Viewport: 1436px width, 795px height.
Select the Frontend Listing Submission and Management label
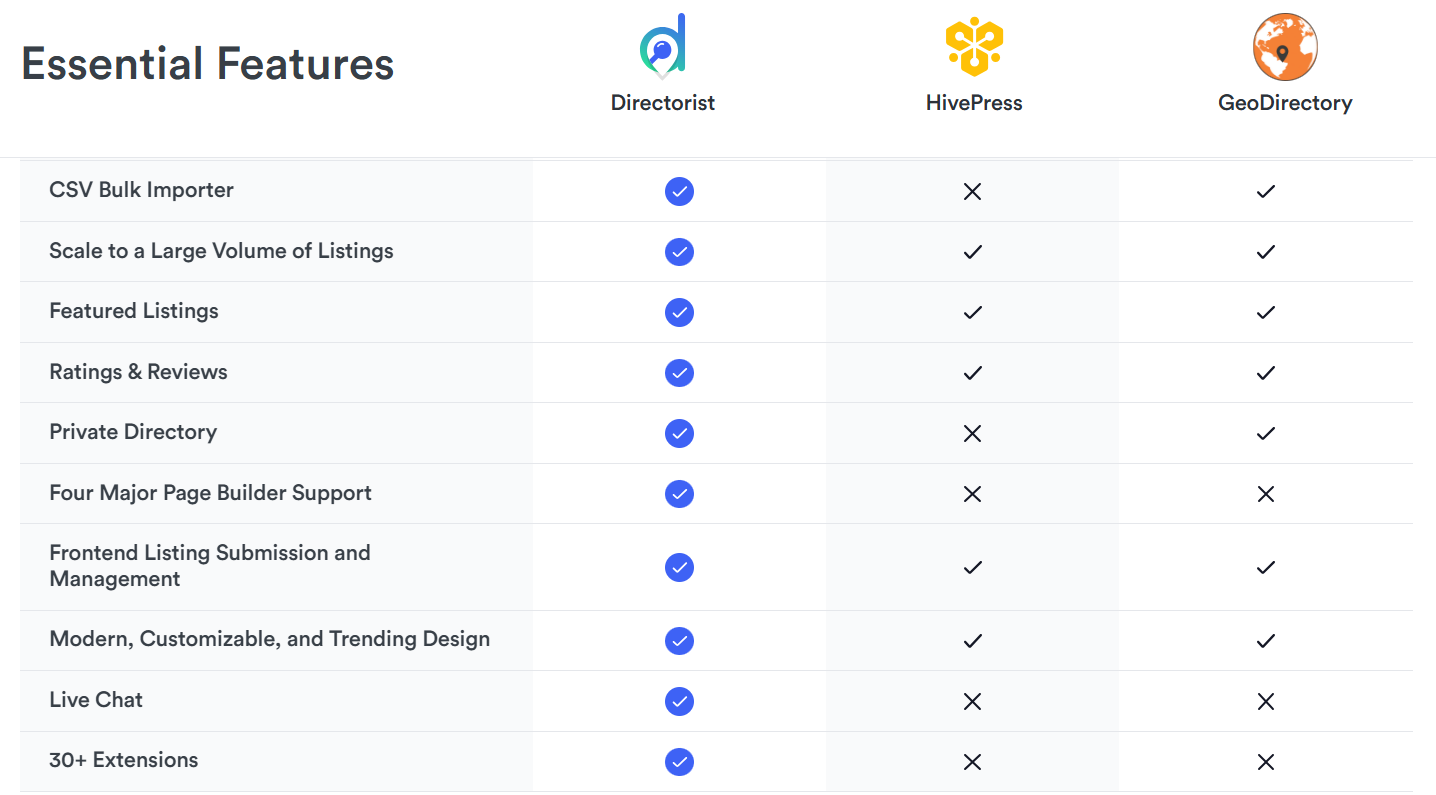click(210, 566)
